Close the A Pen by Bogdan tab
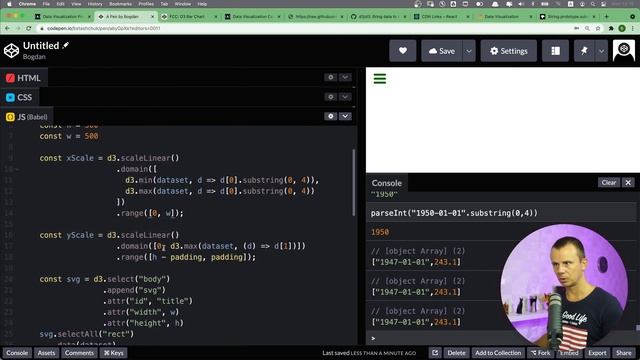Image resolution: width=640 pixels, height=360 pixels. pos(152,16)
